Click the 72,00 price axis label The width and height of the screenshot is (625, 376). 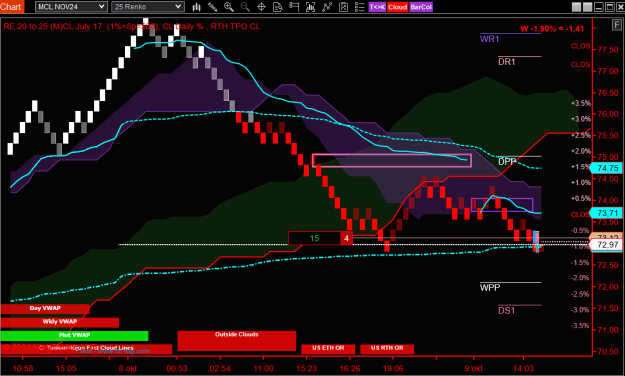(x=608, y=287)
